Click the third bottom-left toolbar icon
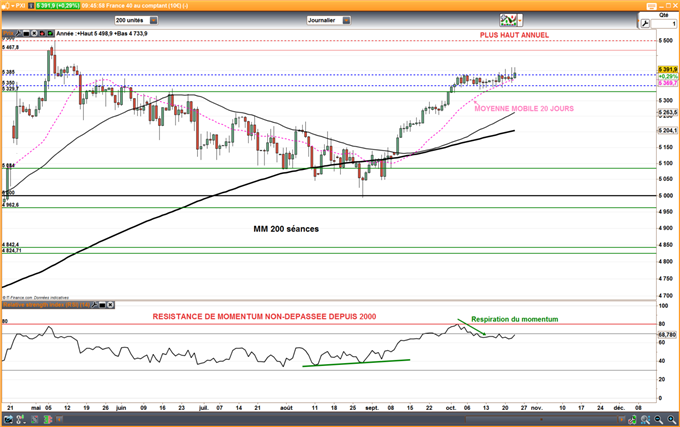The height and width of the screenshot is (427, 680). tap(35, 419)
